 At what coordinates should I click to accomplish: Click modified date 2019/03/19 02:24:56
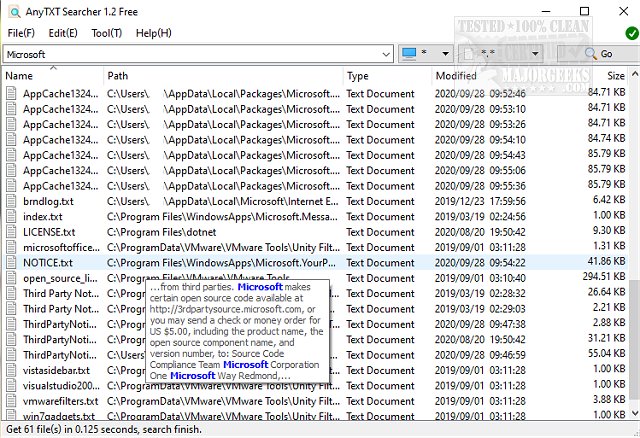point(480,217)
